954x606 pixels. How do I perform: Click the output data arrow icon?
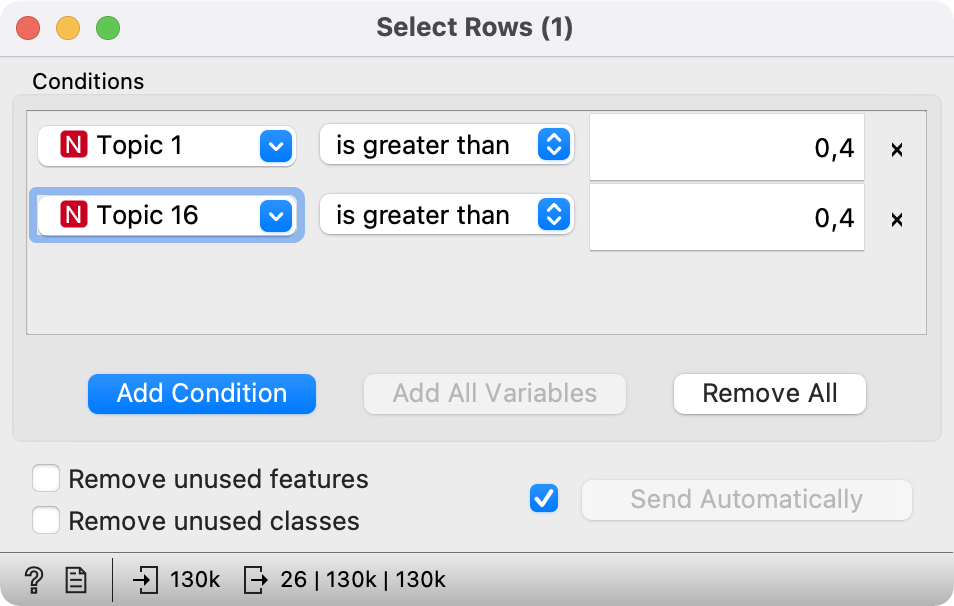coord(256,579)
